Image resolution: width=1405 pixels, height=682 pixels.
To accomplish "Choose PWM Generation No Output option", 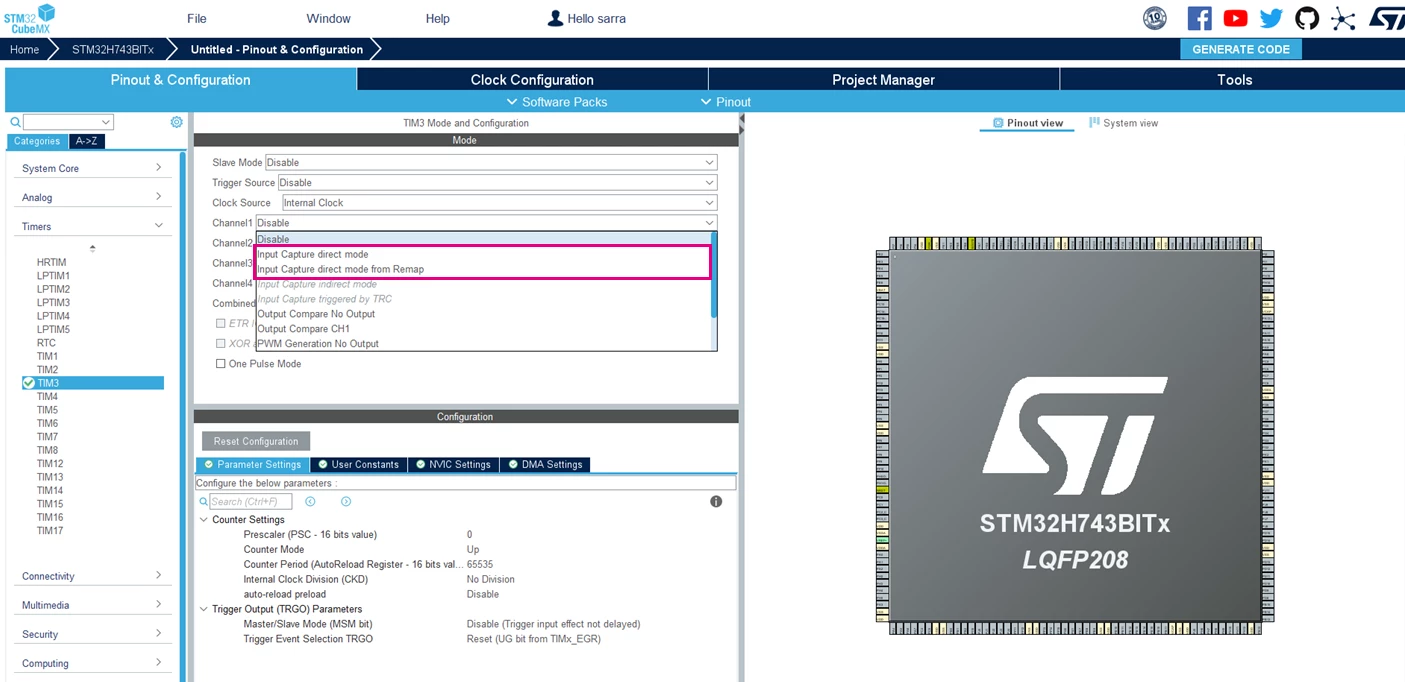I will pos(484,343).
